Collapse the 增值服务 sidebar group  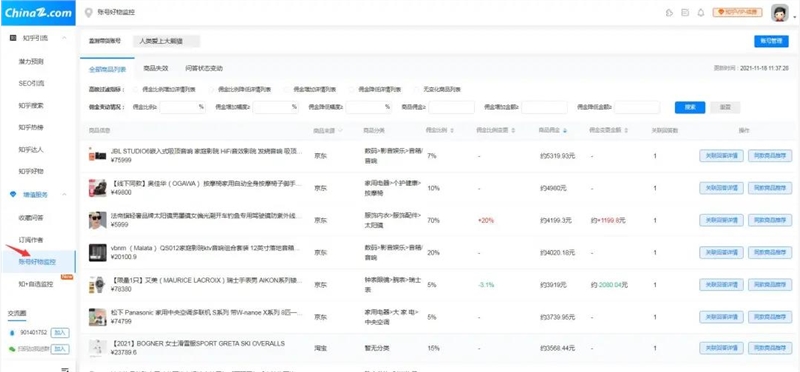point(64,194)
